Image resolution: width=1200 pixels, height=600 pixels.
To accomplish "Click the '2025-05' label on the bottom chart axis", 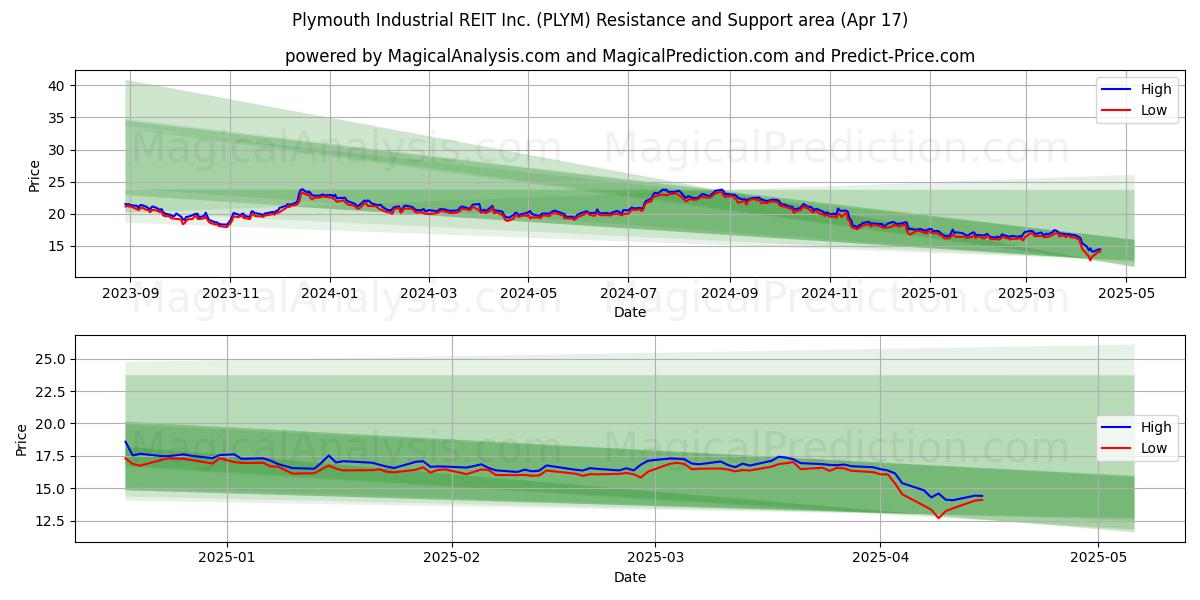I will pos(1098,559).
